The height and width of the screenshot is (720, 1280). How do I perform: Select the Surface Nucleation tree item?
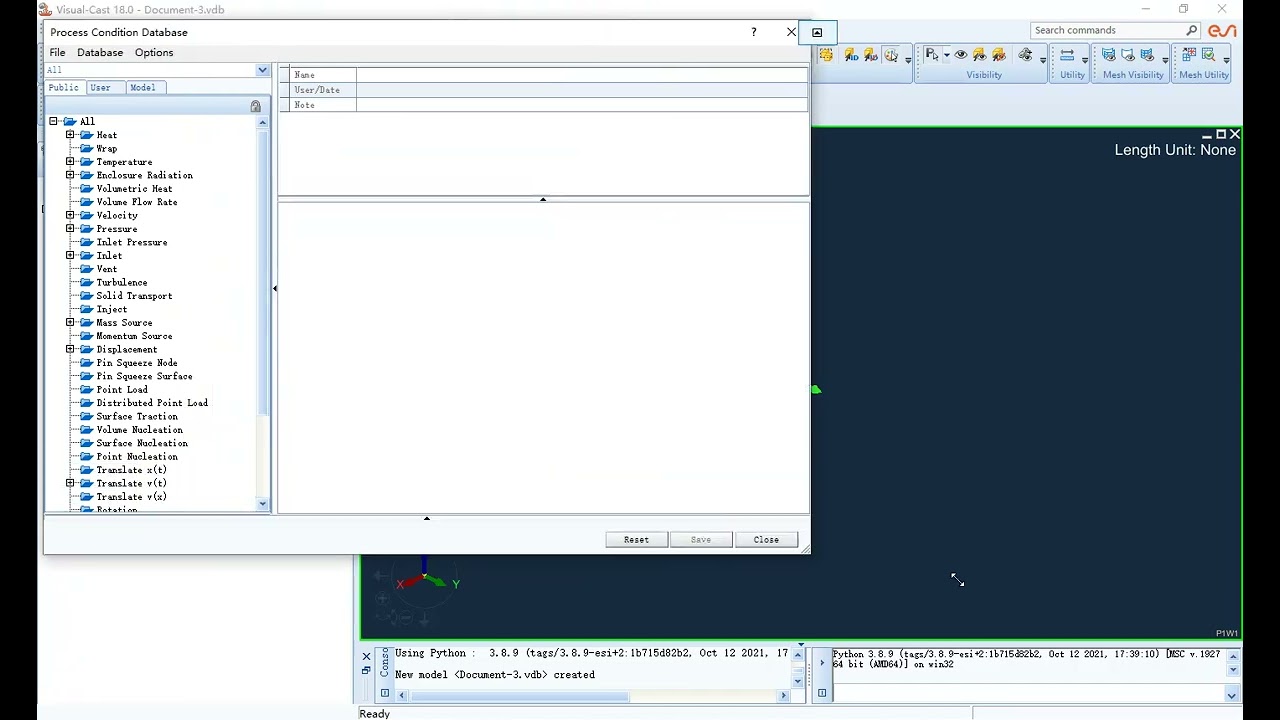coord(142,443)
